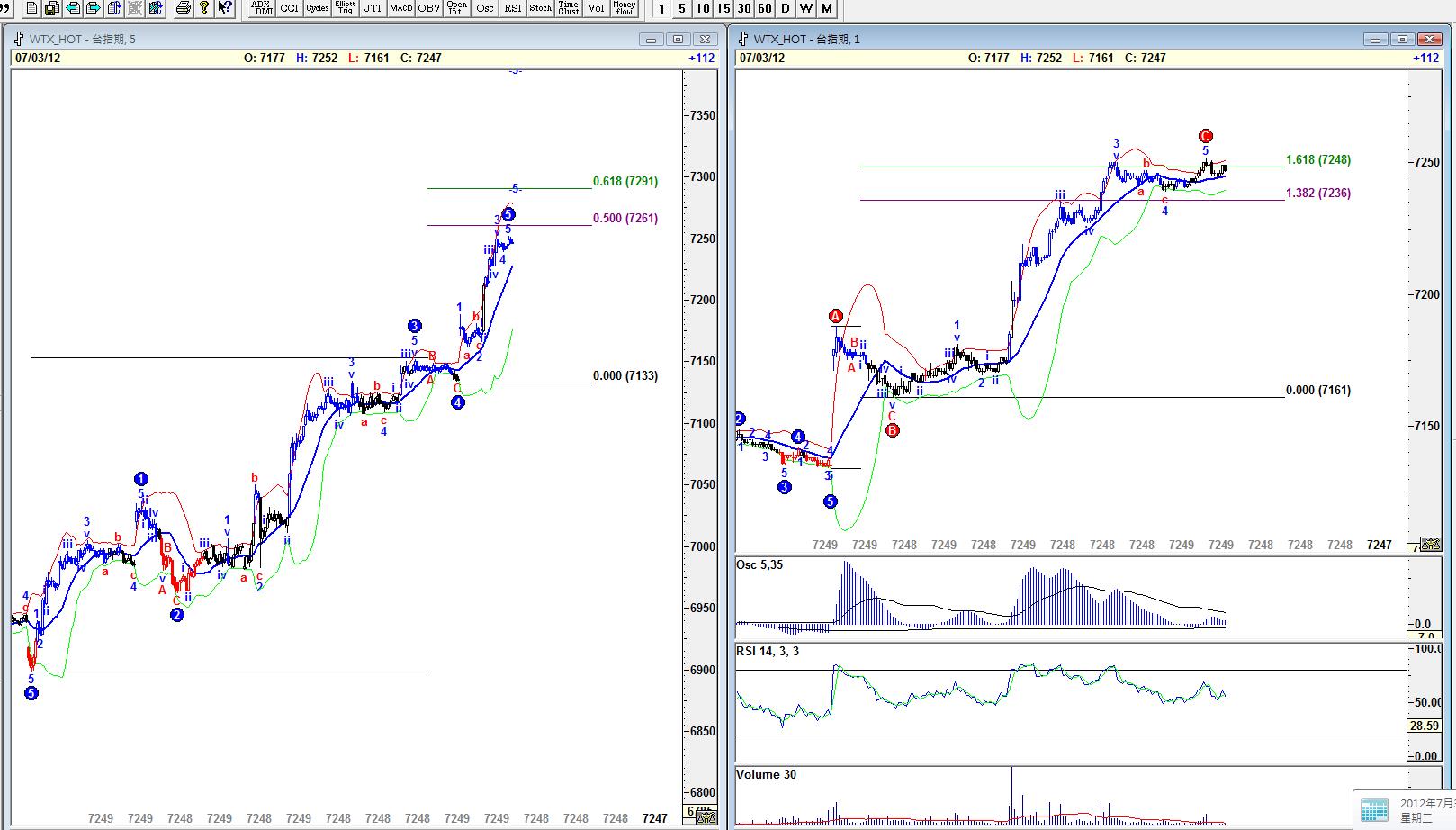Click the Vol indicator button

pyautogui.click(x=596, y=7)
